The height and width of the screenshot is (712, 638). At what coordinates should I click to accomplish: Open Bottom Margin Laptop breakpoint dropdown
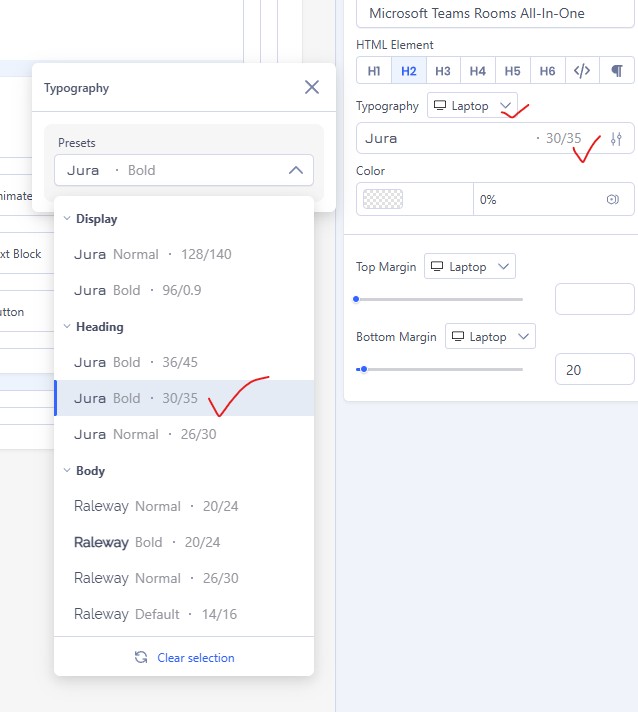[490, 337]
